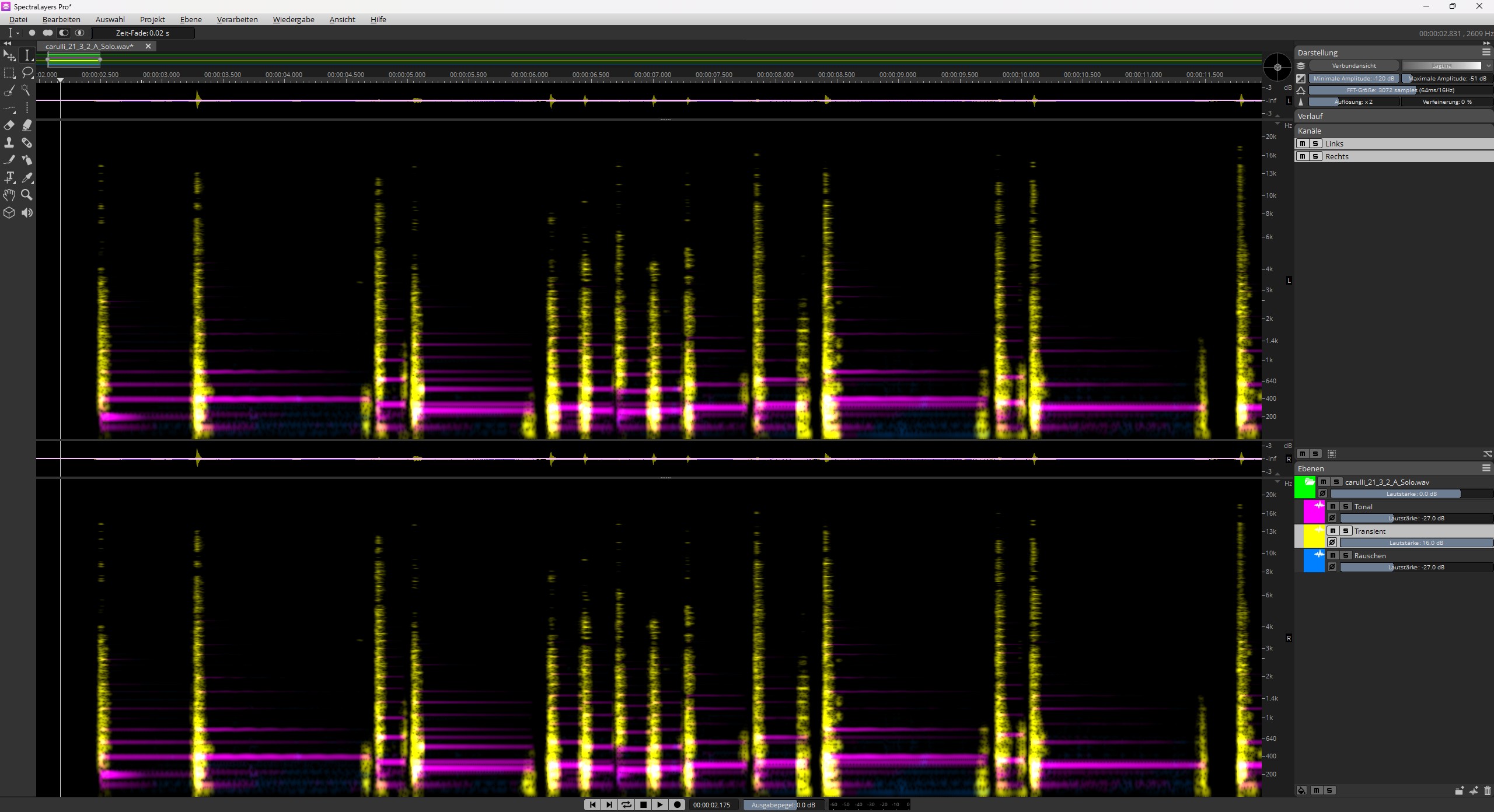1494x812 pixels.
Task: Invert phase of Transient layer
Action: pyautogui.click(x=1332, y=542)
